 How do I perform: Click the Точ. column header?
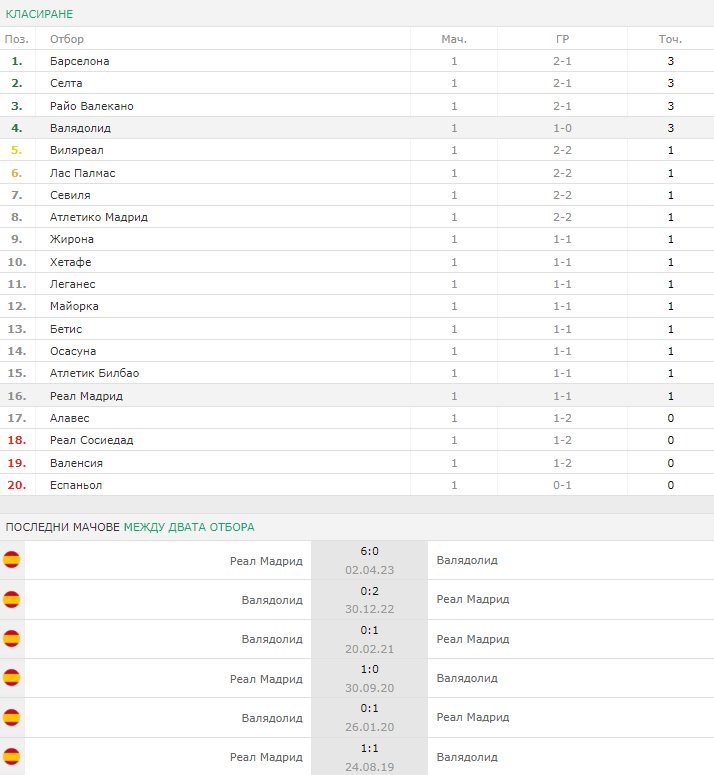pos(671,39)
